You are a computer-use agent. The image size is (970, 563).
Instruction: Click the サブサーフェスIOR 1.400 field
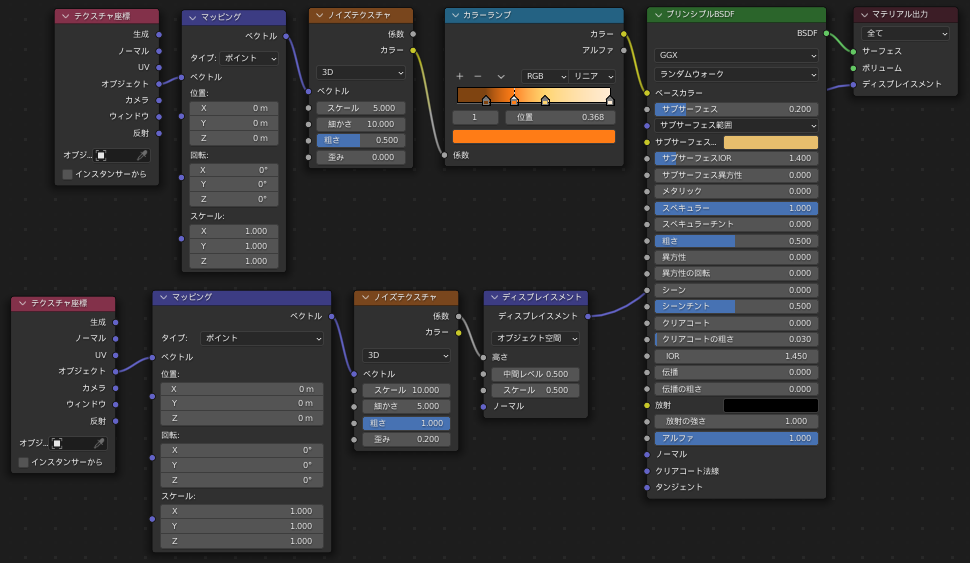736,158
